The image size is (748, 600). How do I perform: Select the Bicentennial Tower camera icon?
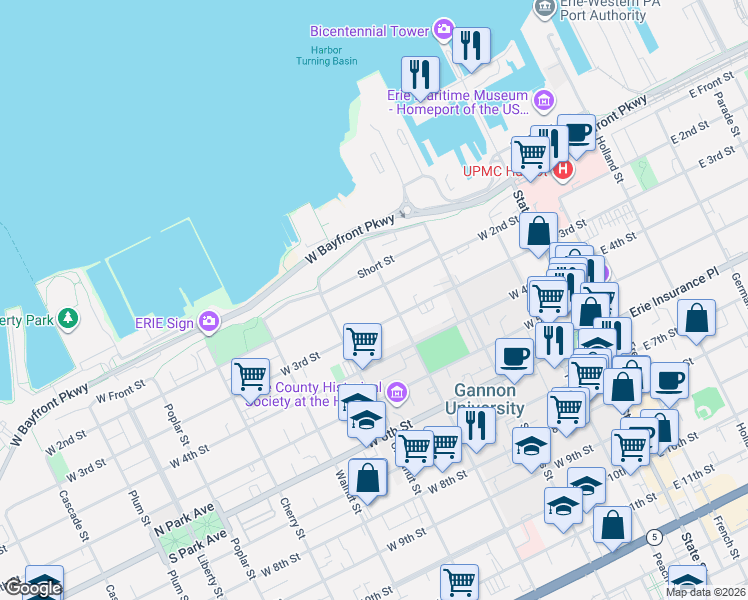tap(444, 30)
